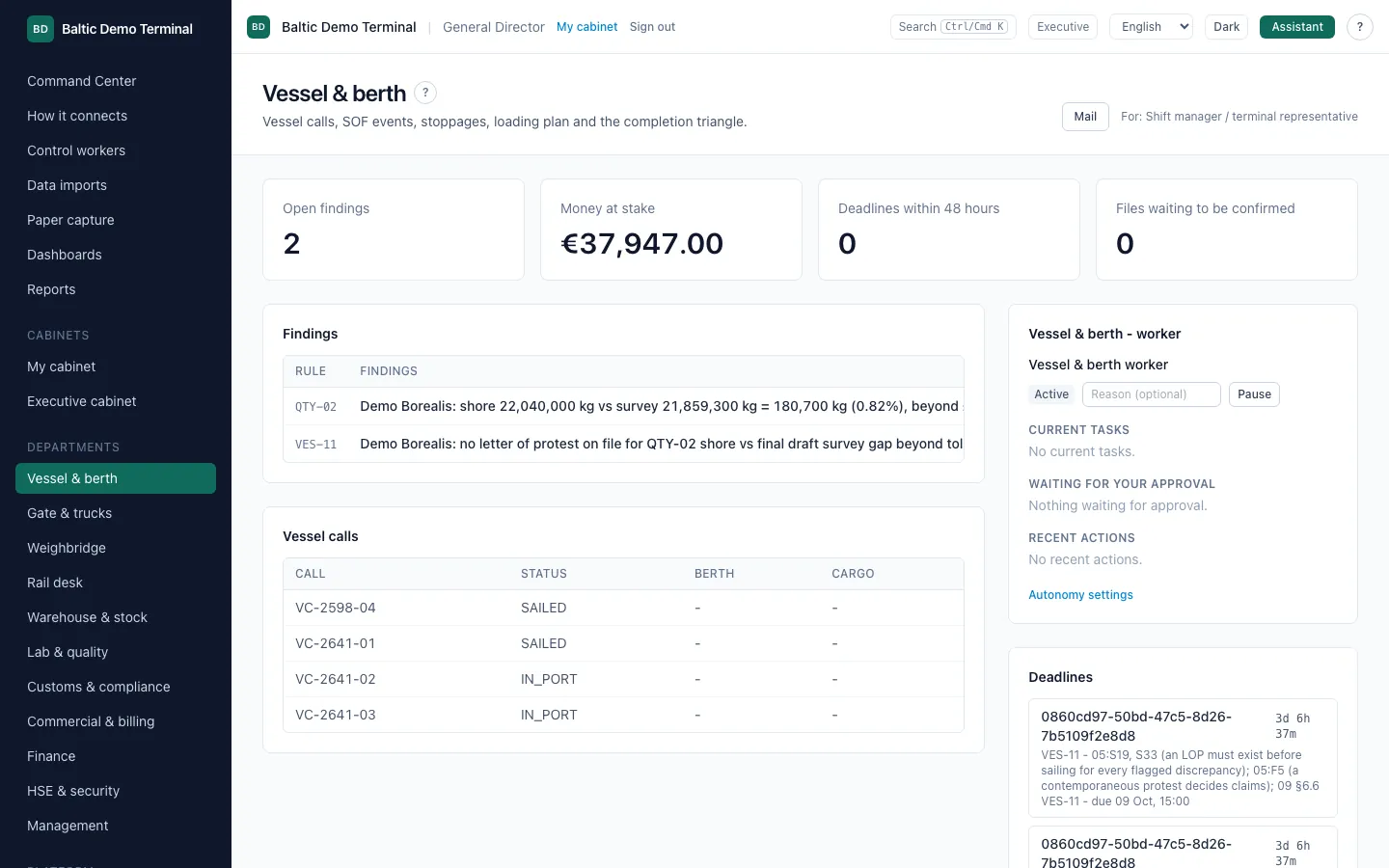Open the Assistant panel

point(1296,27)
